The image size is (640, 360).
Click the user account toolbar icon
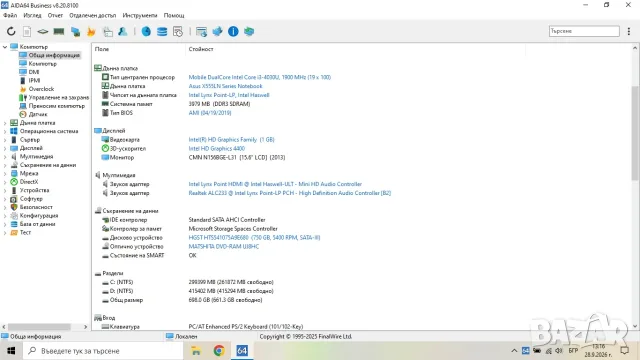coord(122,31)
